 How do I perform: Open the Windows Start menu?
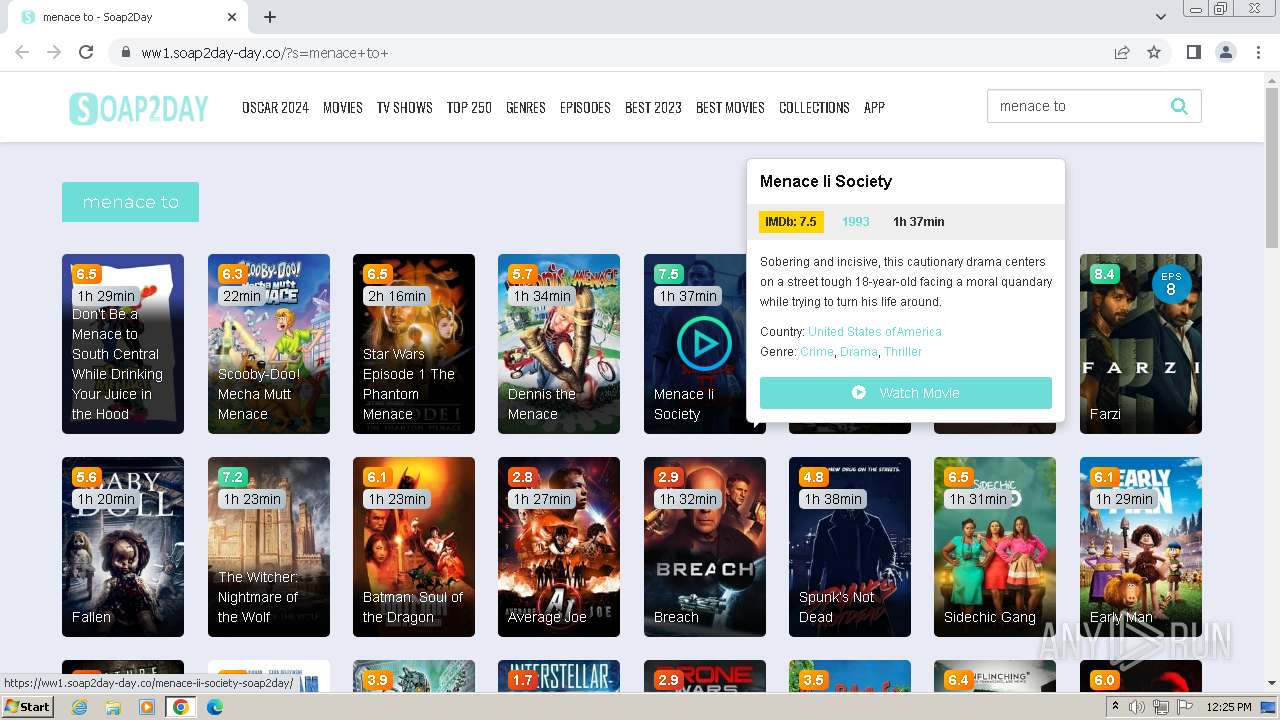point(27,706)
